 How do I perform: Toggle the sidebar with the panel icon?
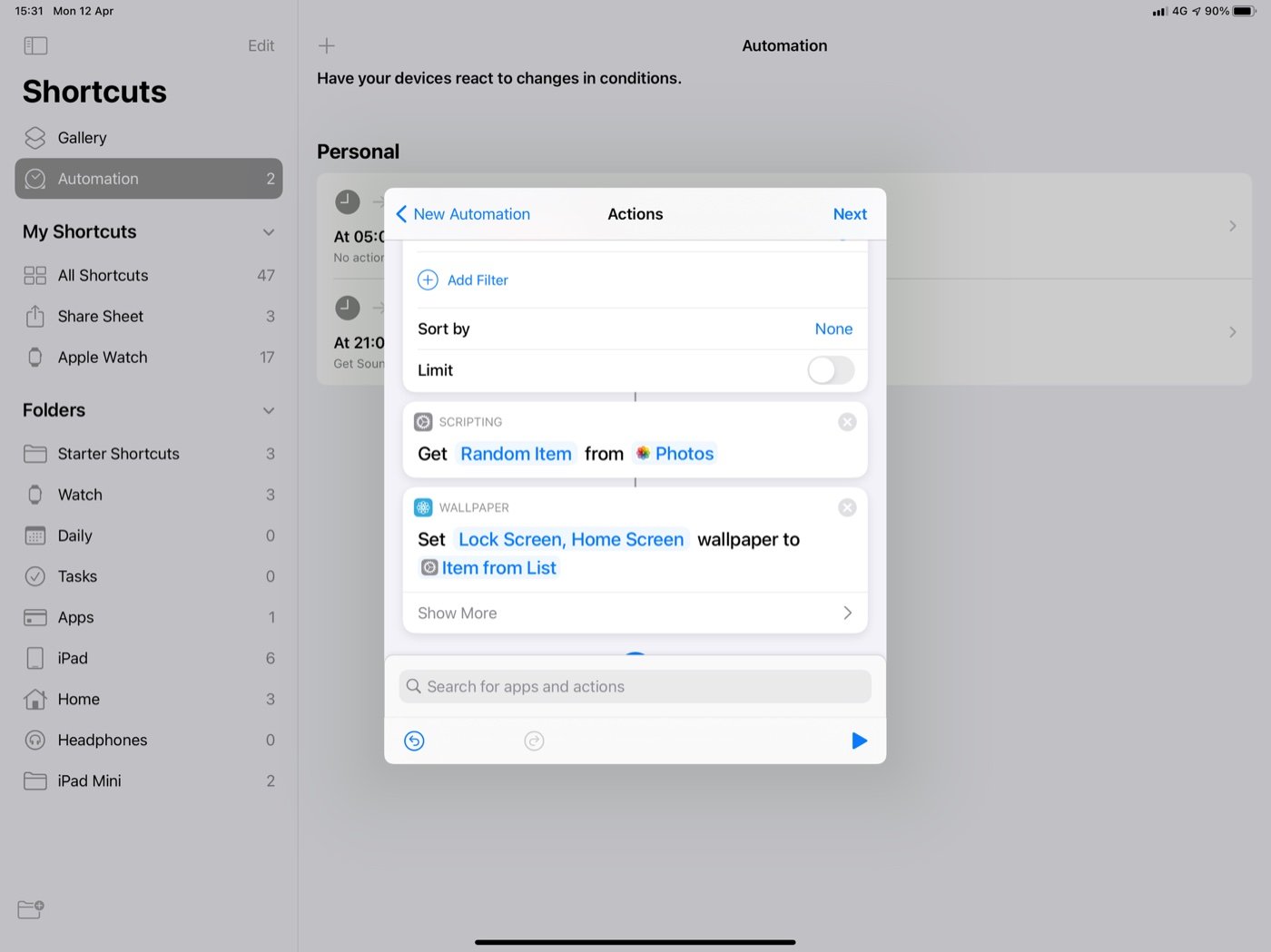click(35, 45)
